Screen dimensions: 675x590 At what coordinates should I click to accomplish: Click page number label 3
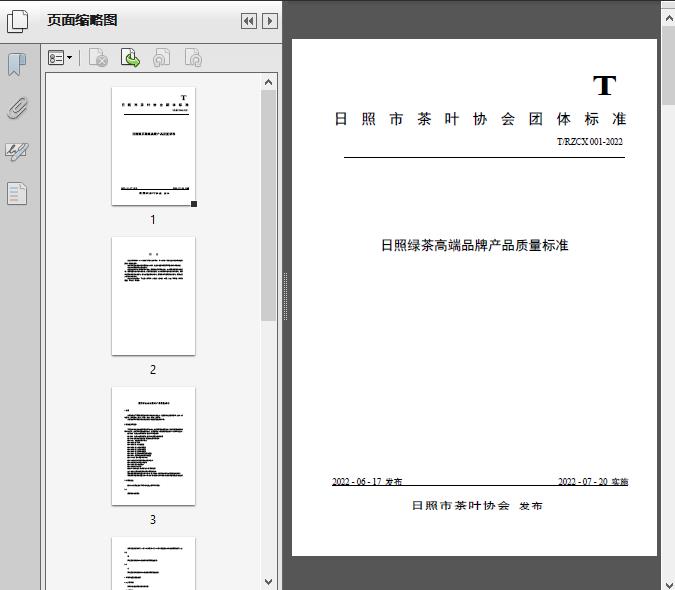coord(153,519)
